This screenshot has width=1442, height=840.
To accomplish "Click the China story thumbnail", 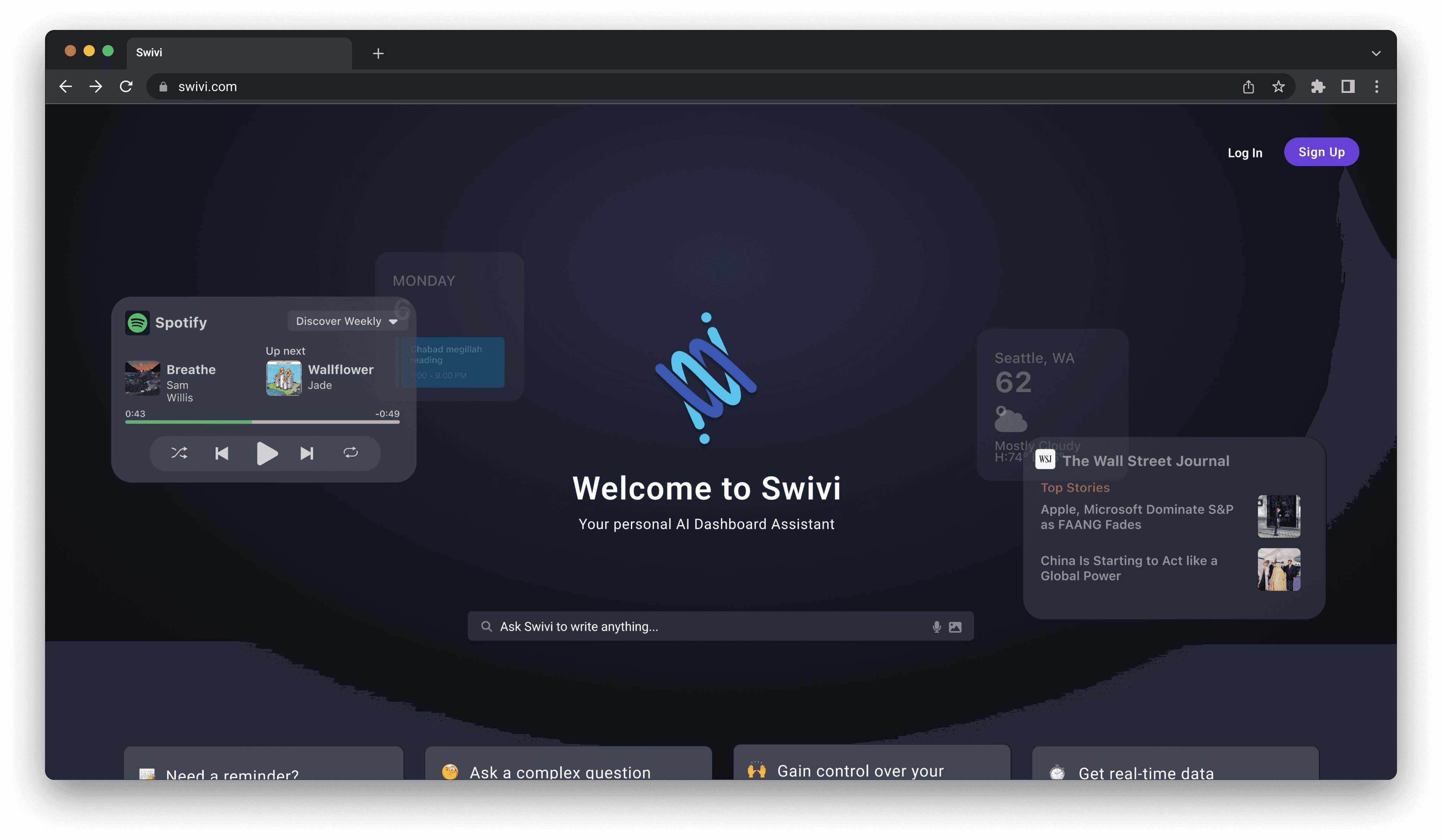I will pos(1279,569).
